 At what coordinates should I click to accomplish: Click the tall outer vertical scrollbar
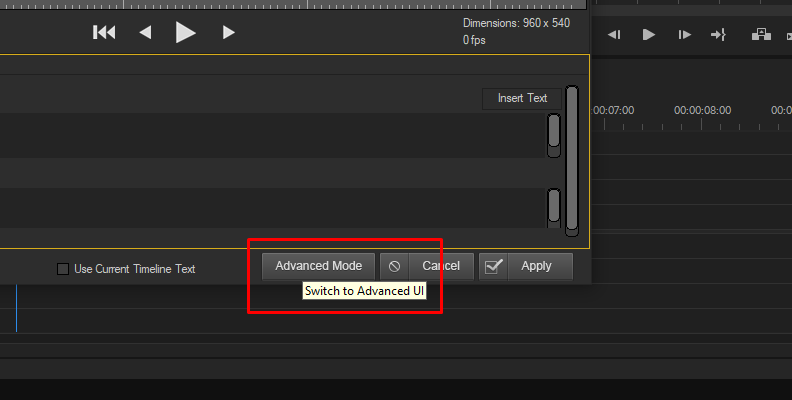[572, 161]
